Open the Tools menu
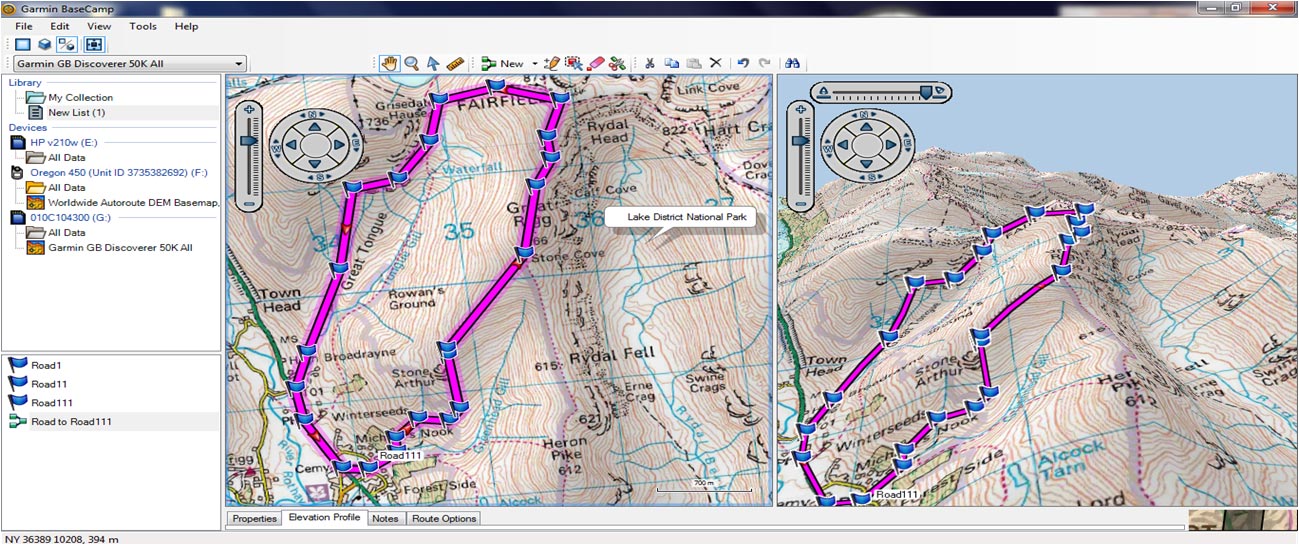The width and height of the screenshot is (1299, 545). 143,26
